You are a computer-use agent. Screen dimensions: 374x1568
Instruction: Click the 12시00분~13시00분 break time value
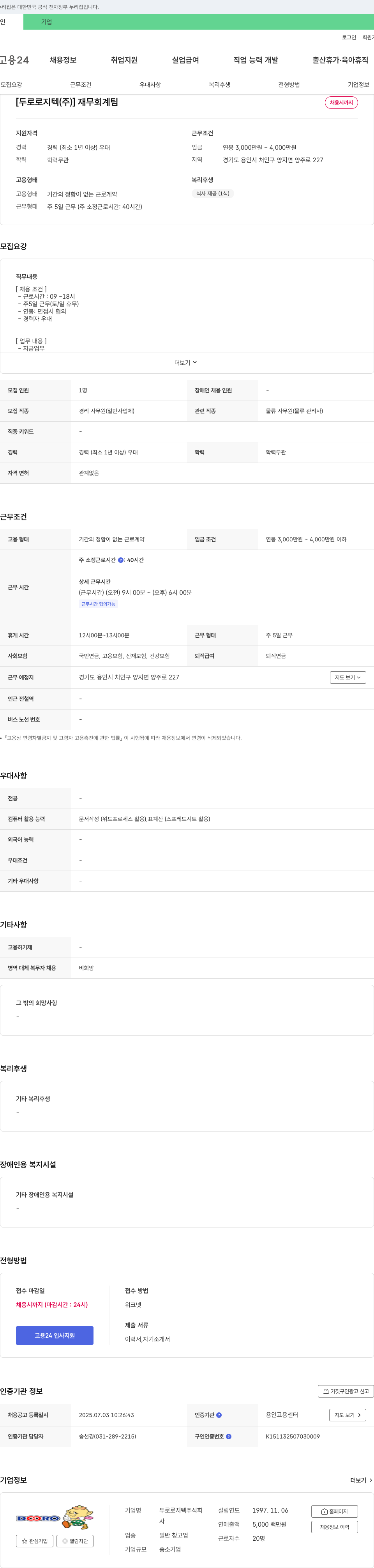[x=104, y=635]
